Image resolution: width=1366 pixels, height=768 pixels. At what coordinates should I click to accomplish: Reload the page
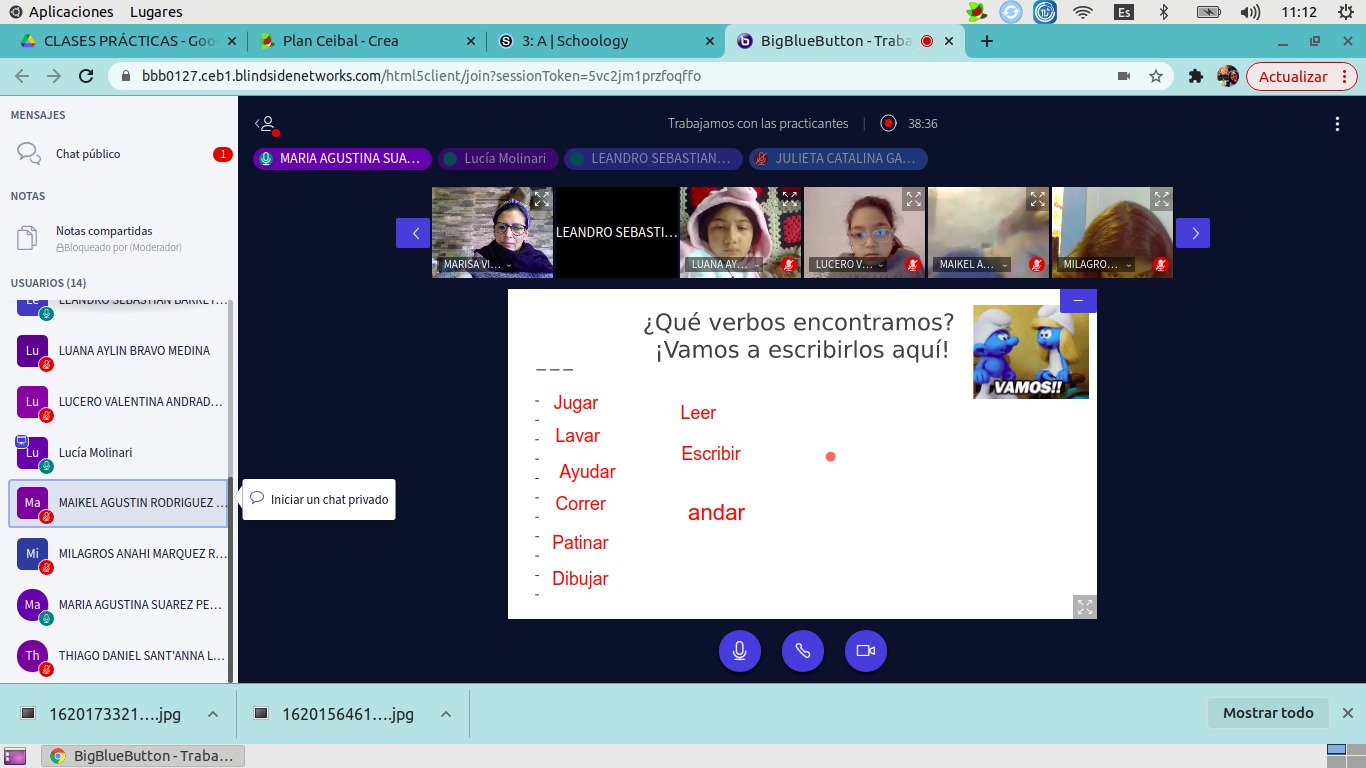click(x=86, y=76)
